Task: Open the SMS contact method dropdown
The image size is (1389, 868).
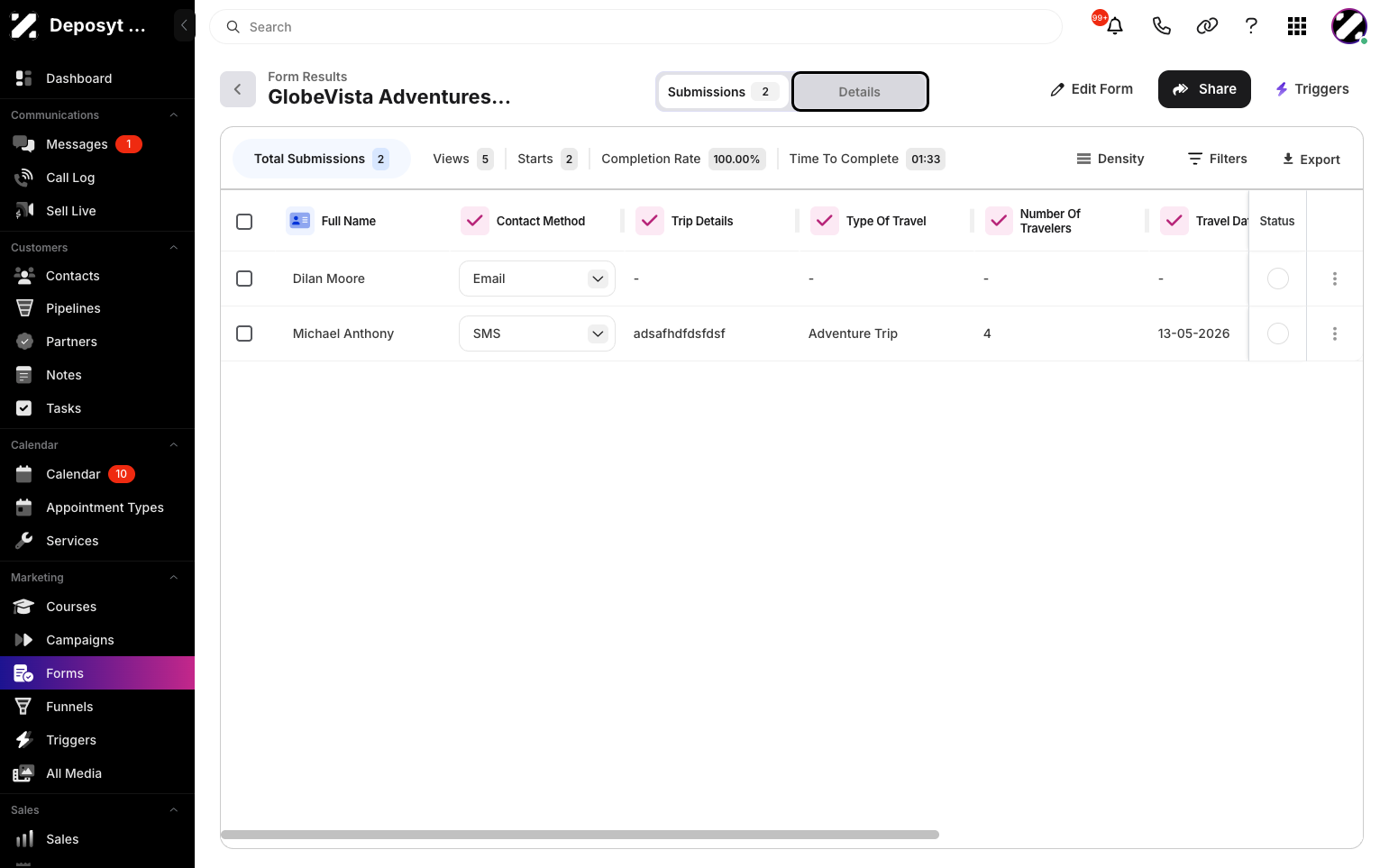Action: coord(537,333)
